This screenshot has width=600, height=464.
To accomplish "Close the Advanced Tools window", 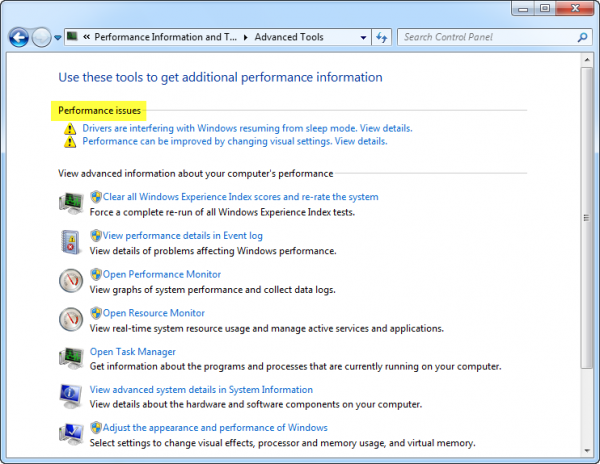I will [x=575, y=8].
